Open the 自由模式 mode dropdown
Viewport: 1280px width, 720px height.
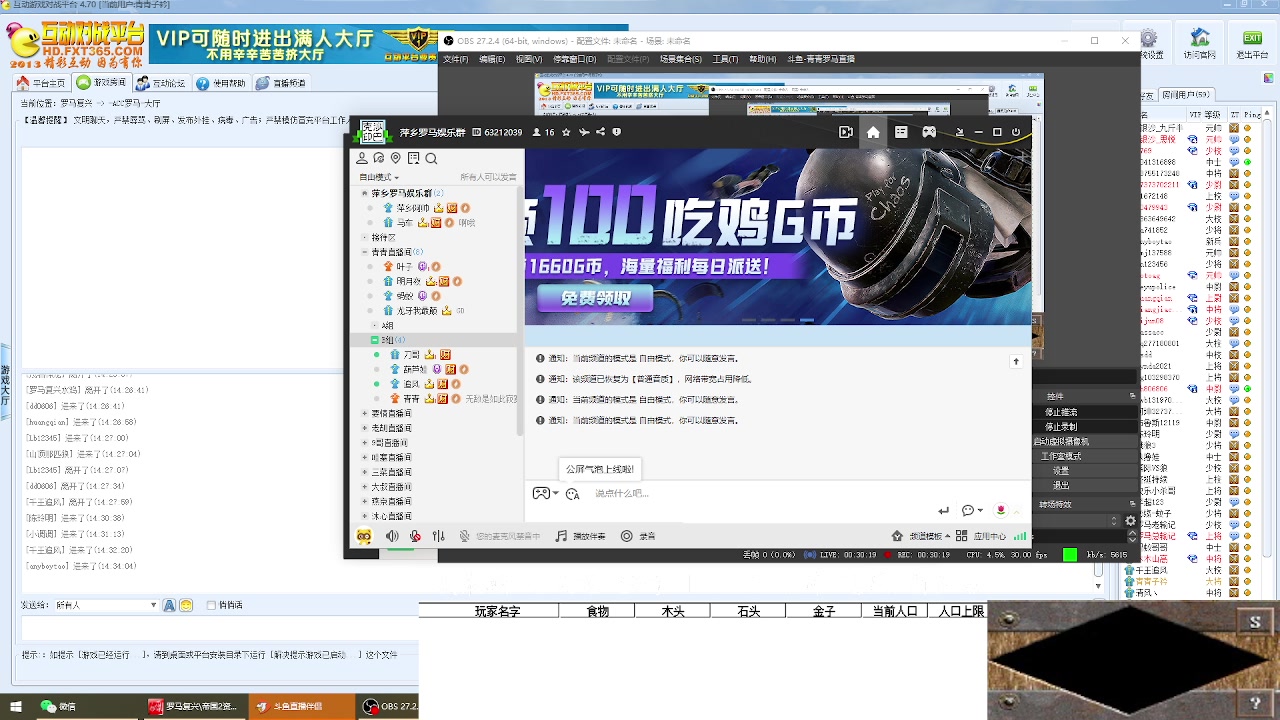tap(379, 177)
